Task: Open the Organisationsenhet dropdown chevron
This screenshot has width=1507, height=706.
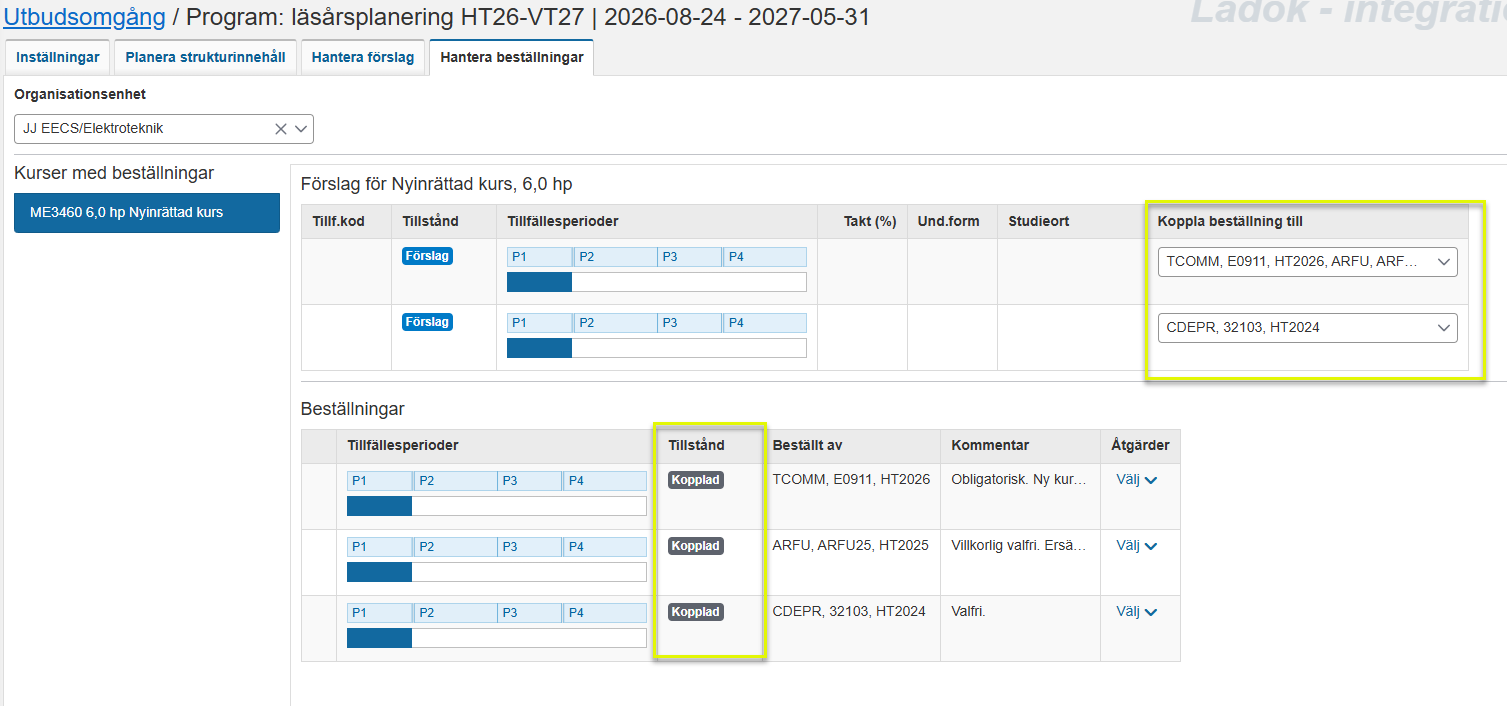Action: pos(301,129)
